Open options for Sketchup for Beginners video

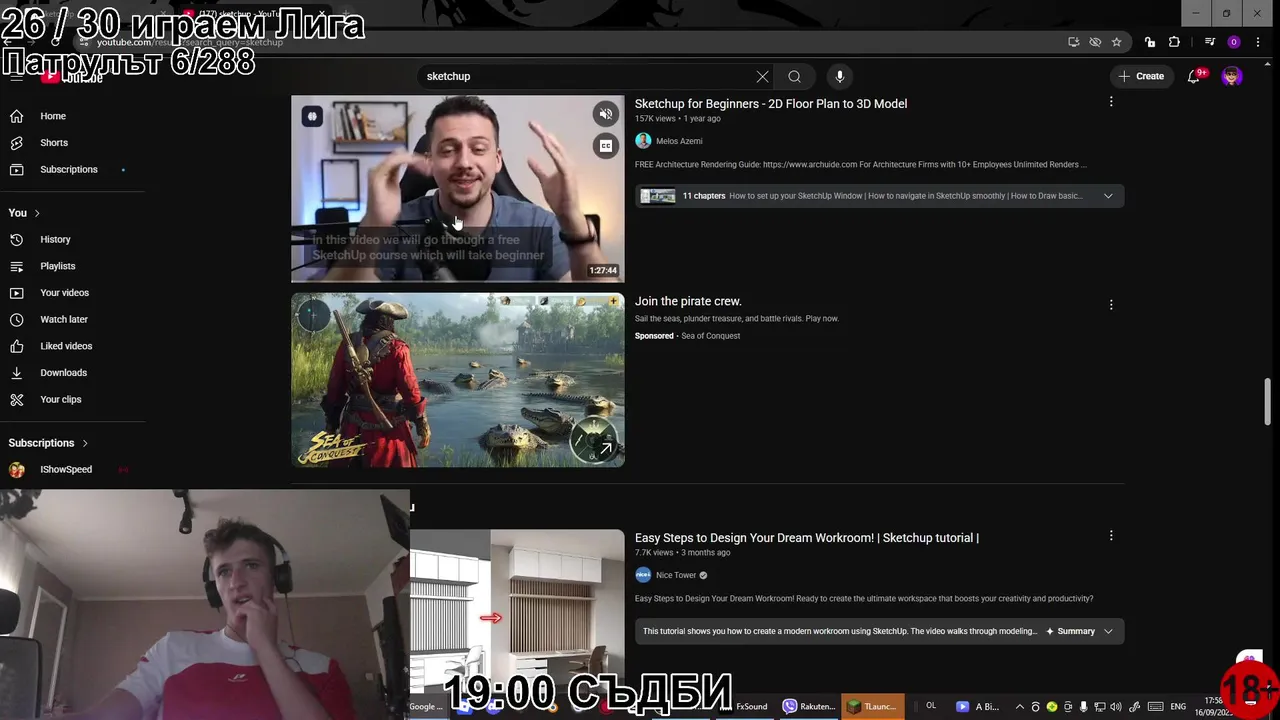click(1111, 102)
